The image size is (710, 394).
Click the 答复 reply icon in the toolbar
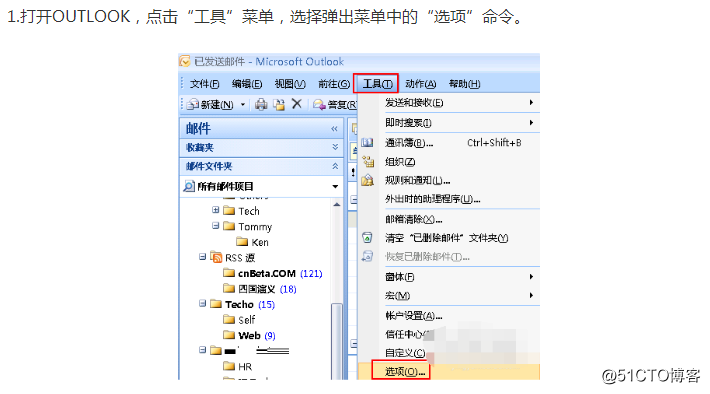pyautogui.click(x=319, y=105)
